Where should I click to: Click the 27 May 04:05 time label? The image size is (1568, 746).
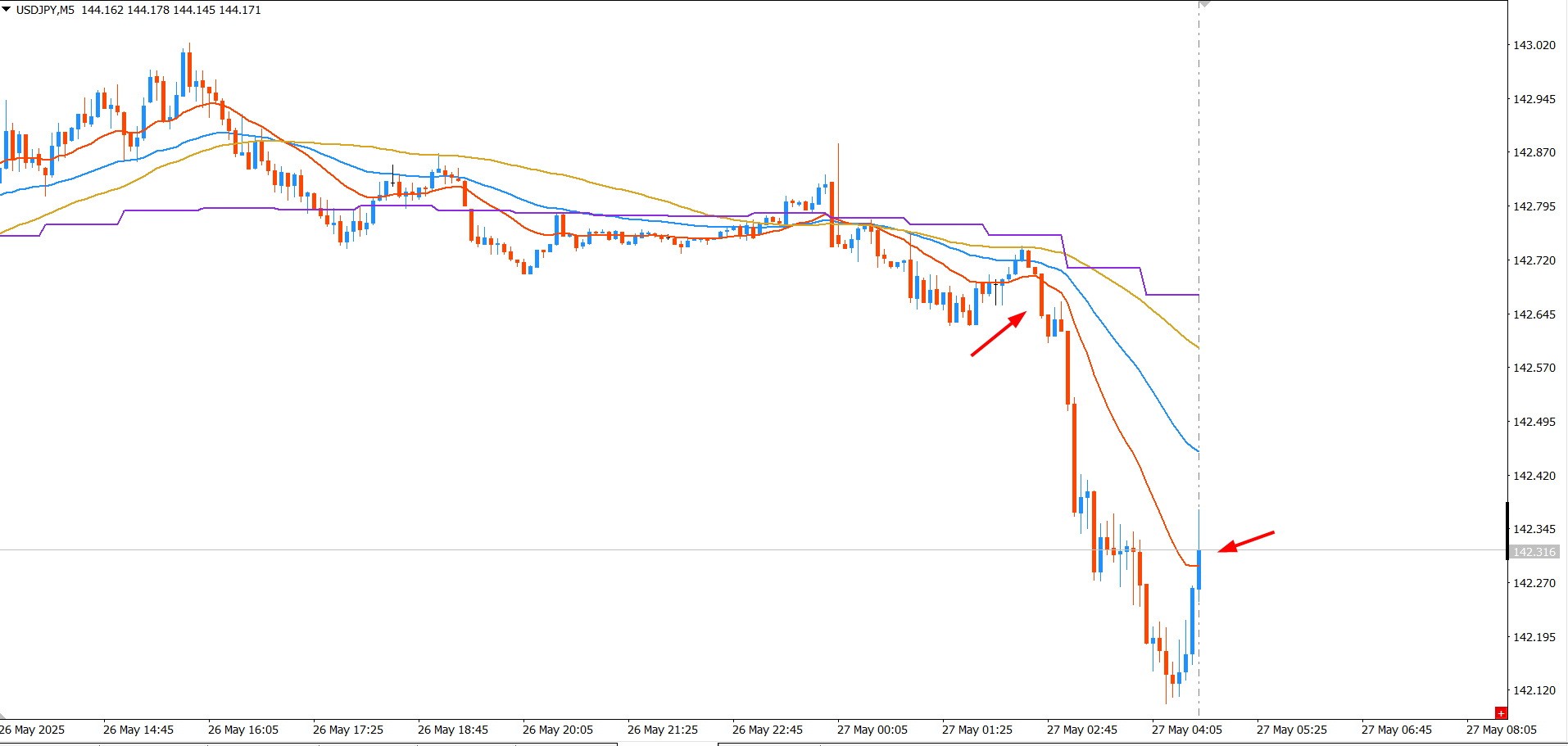(x=1186, y=730)
